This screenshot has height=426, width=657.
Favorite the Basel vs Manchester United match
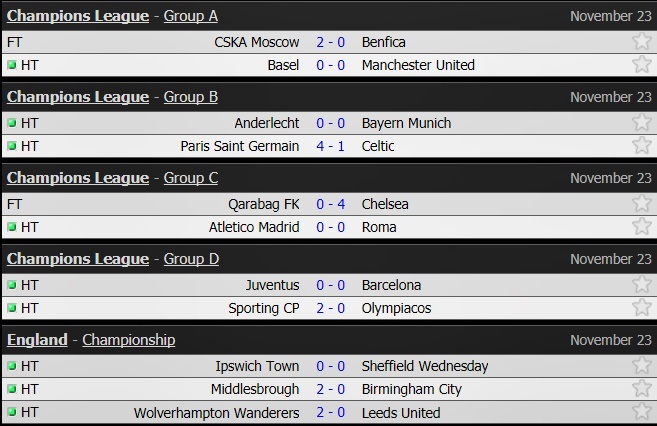(641, 65)
